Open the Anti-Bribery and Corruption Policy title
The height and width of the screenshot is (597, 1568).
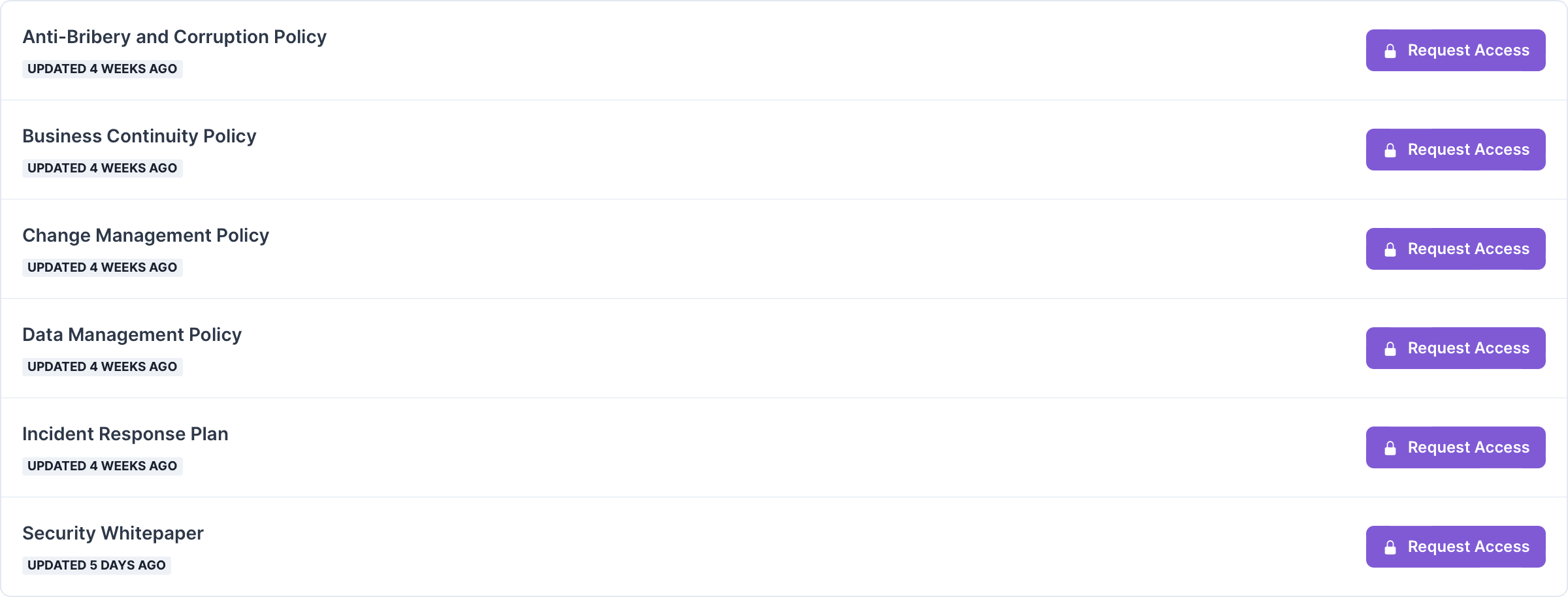(174, 37)
